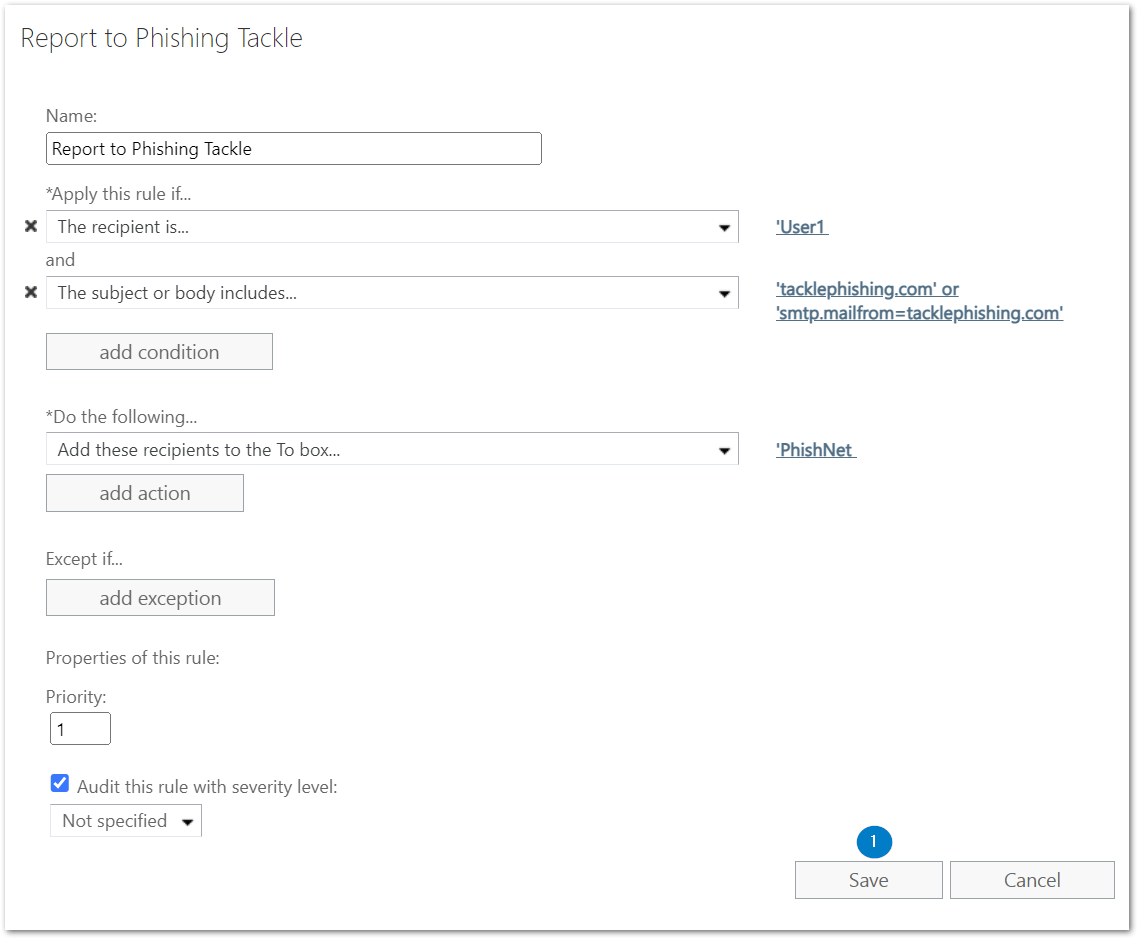Screen dimensions: 1138x939
Task: Remove the 'subject or body includes' condition
Action: [x=30, y=292]
